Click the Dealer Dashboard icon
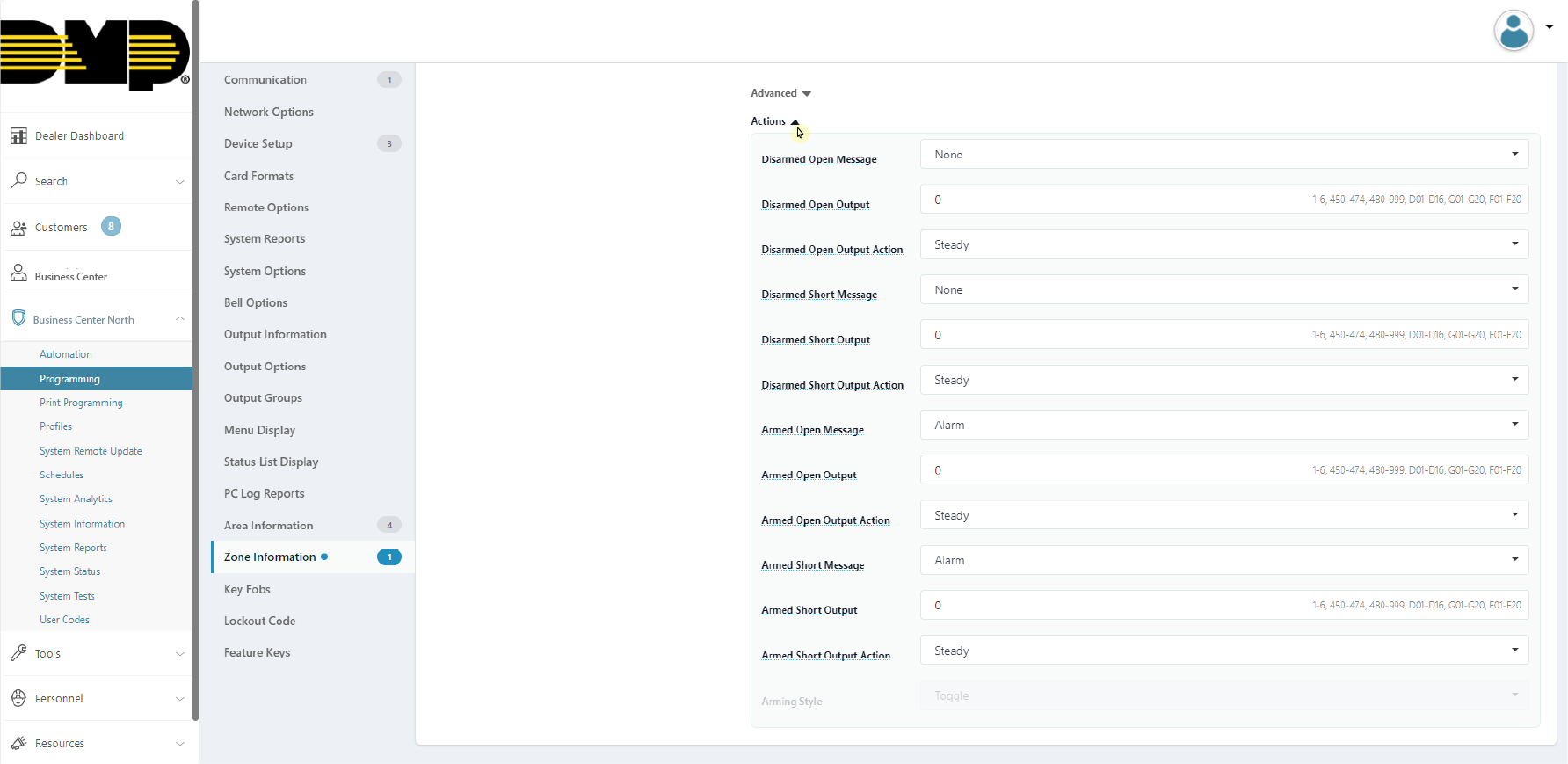 point(18,136)
